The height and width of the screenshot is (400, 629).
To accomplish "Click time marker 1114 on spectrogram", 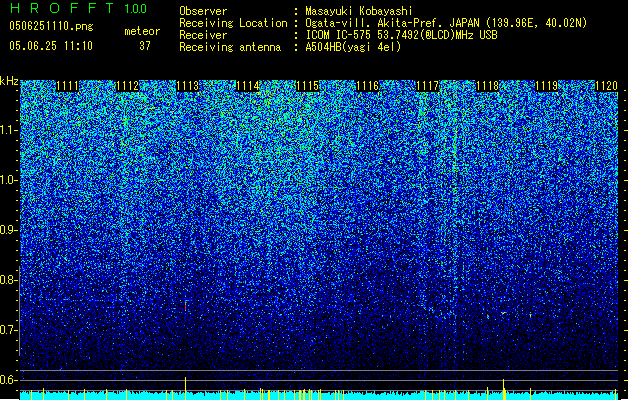I will click(248, 86).
